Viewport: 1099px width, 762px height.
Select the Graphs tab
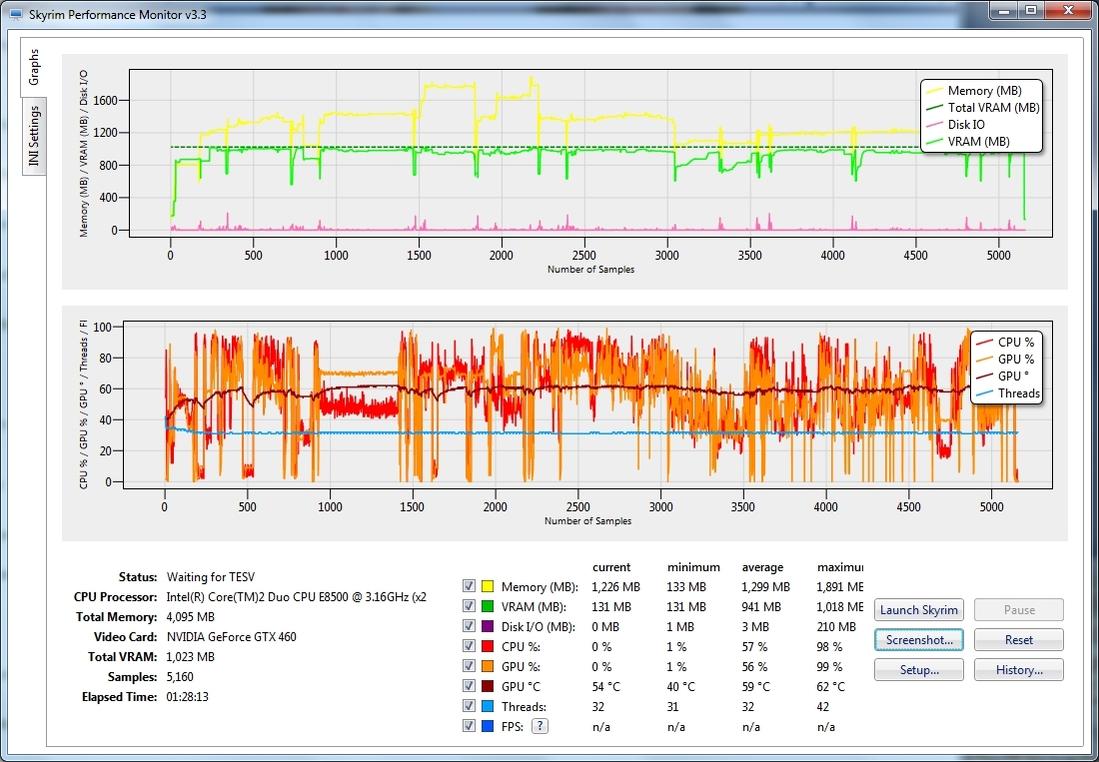pos(33,66)
